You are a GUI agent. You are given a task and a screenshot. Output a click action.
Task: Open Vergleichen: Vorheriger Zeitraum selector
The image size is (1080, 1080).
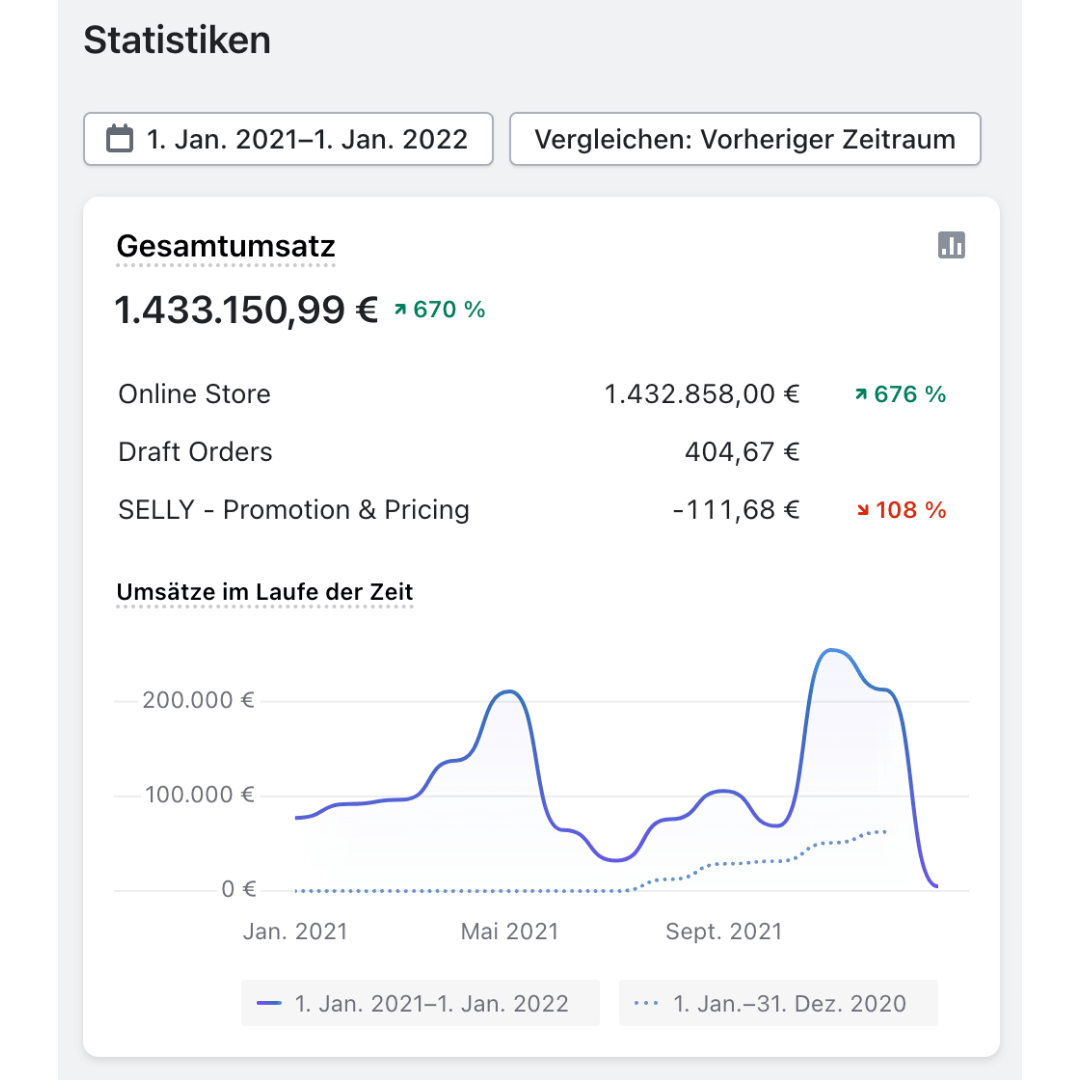point(744,139)
